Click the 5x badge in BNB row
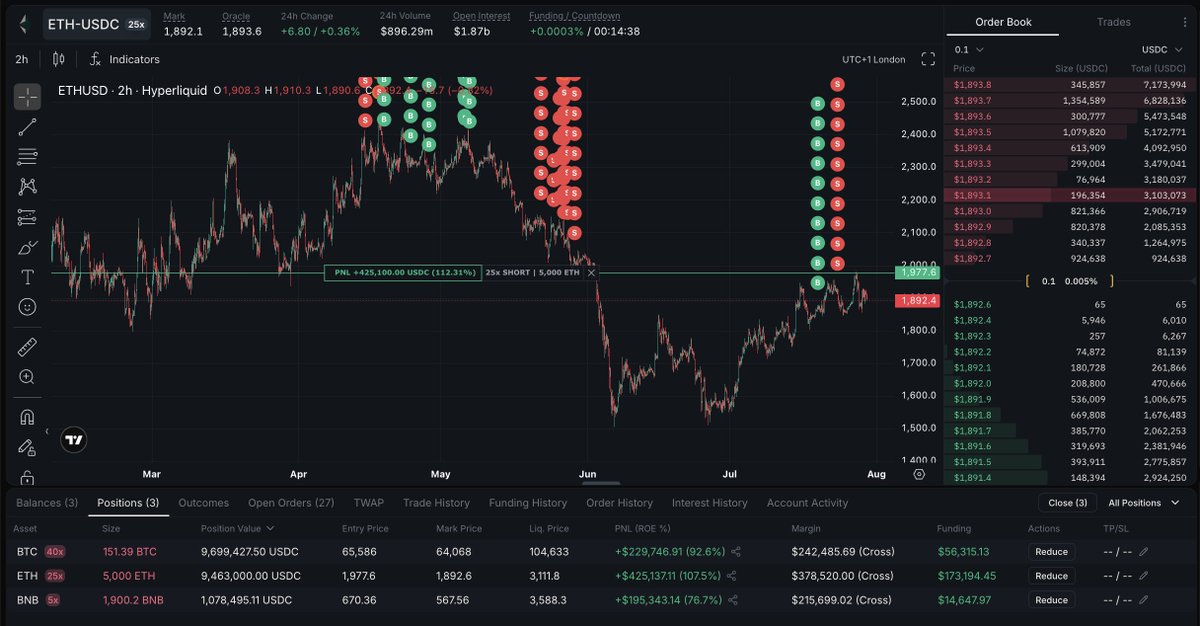This screenshot has height=626, width=1200. (53, 600)
